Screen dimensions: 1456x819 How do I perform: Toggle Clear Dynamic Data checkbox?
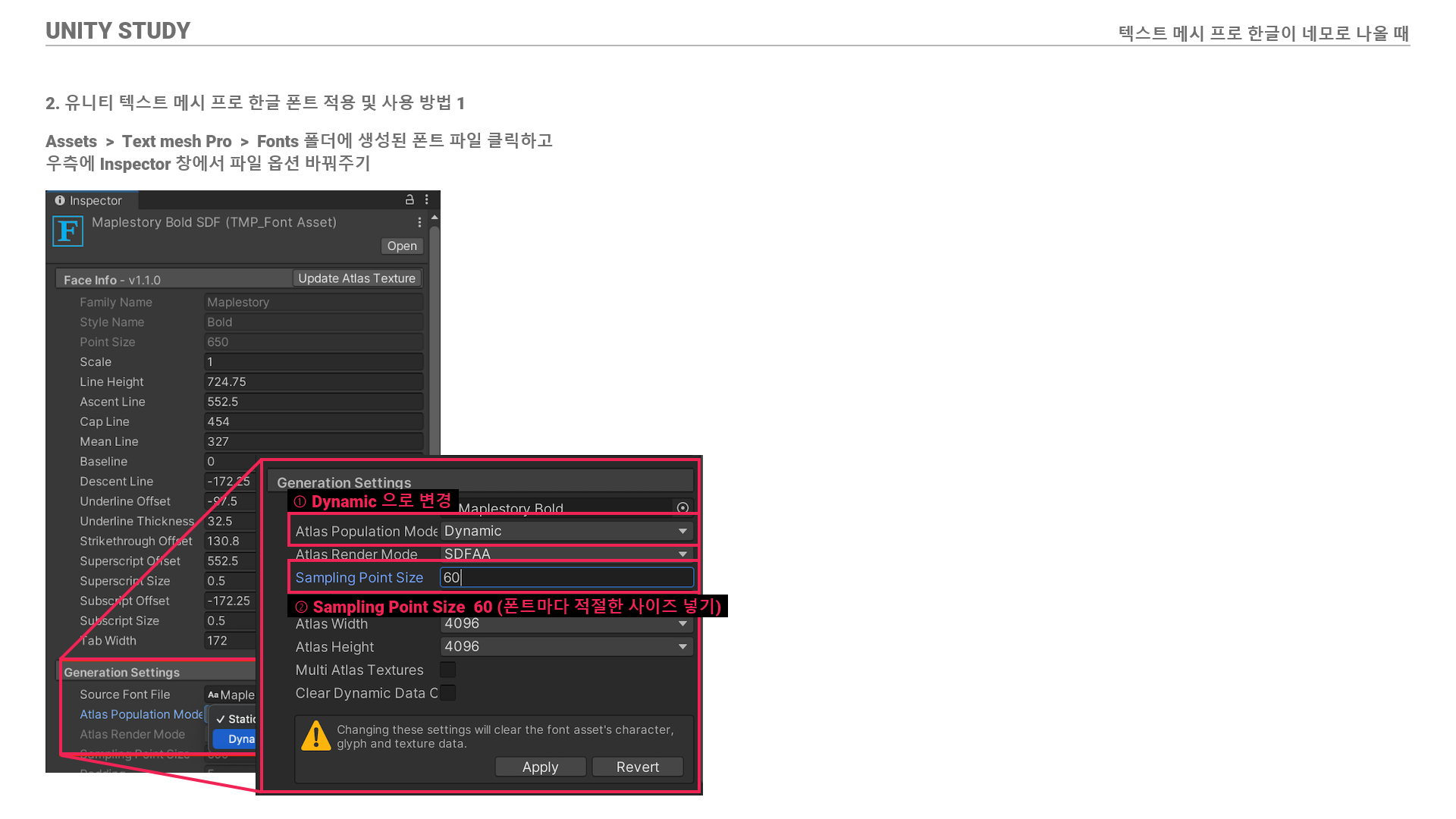click(448, 692)
